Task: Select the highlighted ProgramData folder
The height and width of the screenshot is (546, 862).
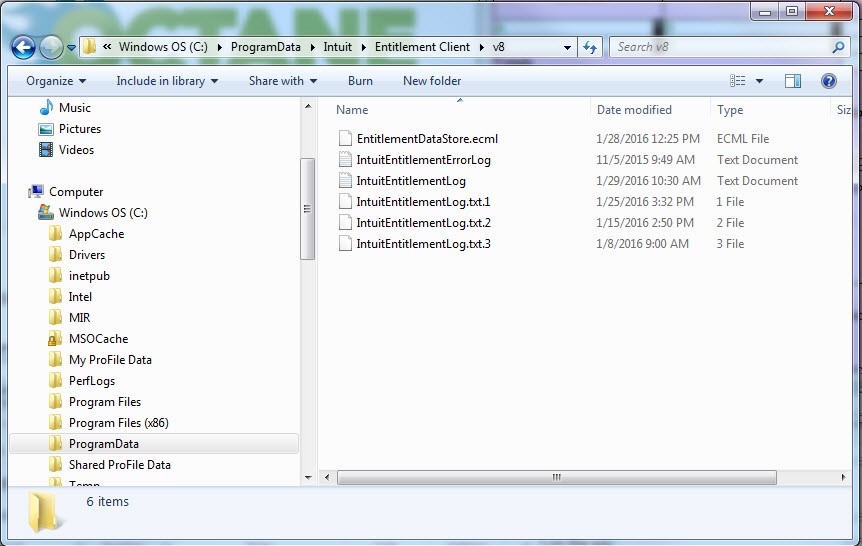Action: pos(154,444)
